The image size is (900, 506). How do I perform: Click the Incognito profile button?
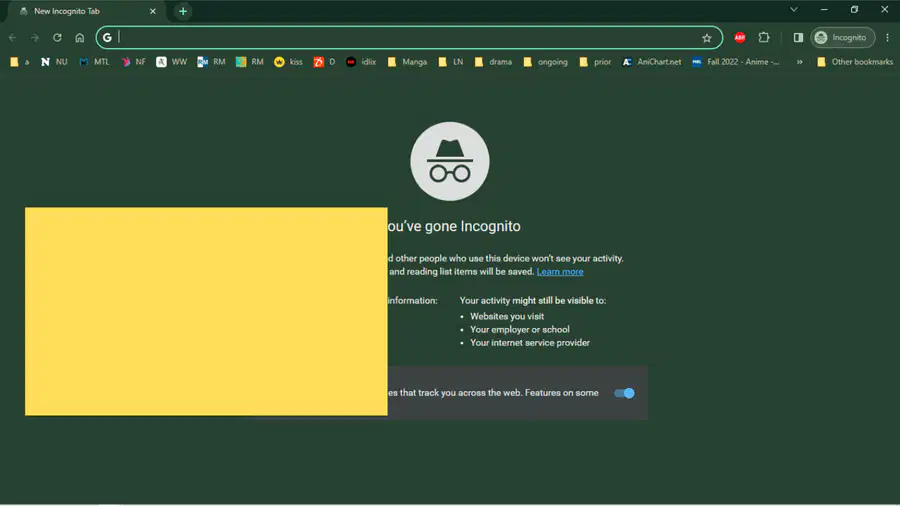click(x=842, y=38)
